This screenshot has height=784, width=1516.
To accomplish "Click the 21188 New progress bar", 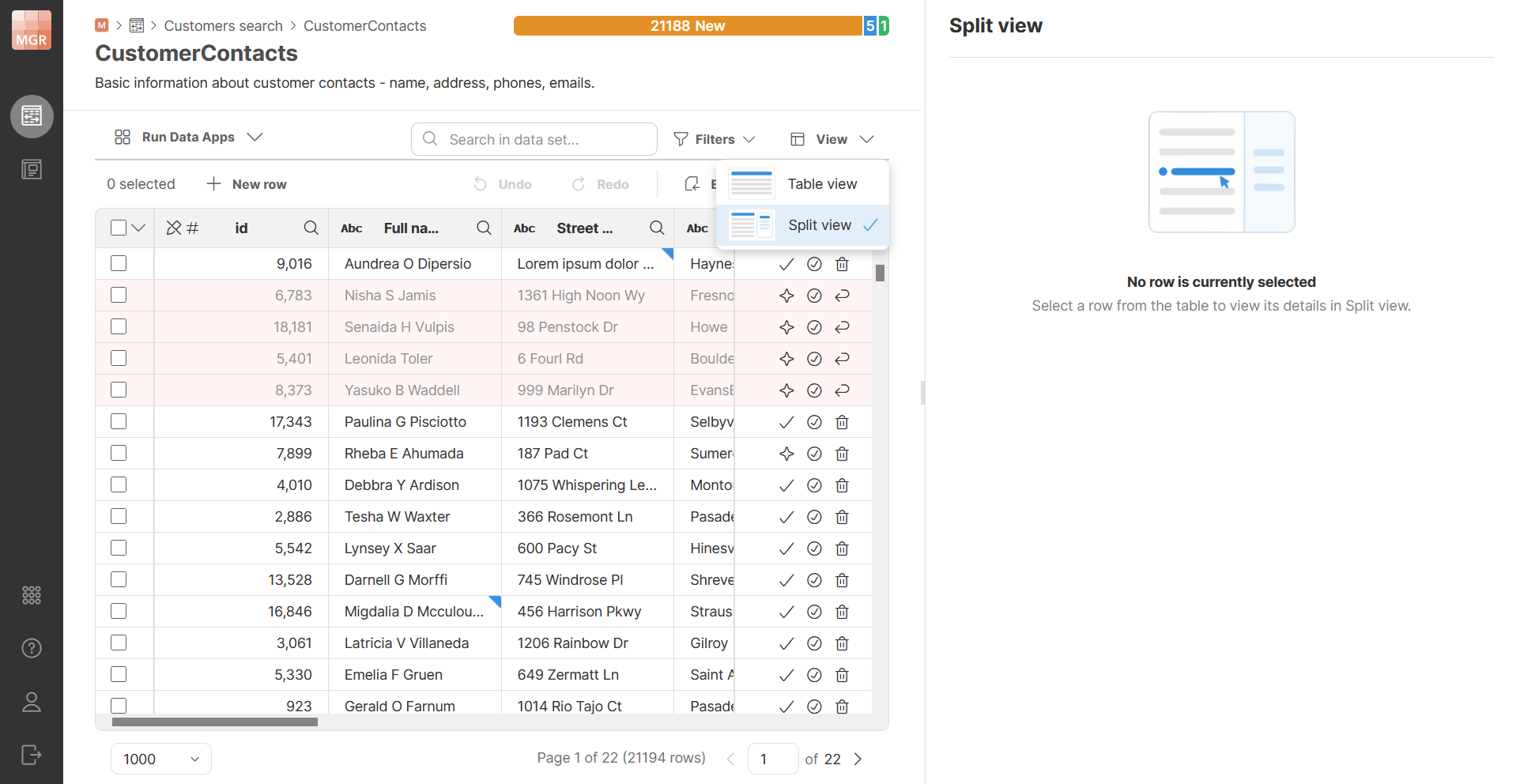I will [x=688, y=25].
